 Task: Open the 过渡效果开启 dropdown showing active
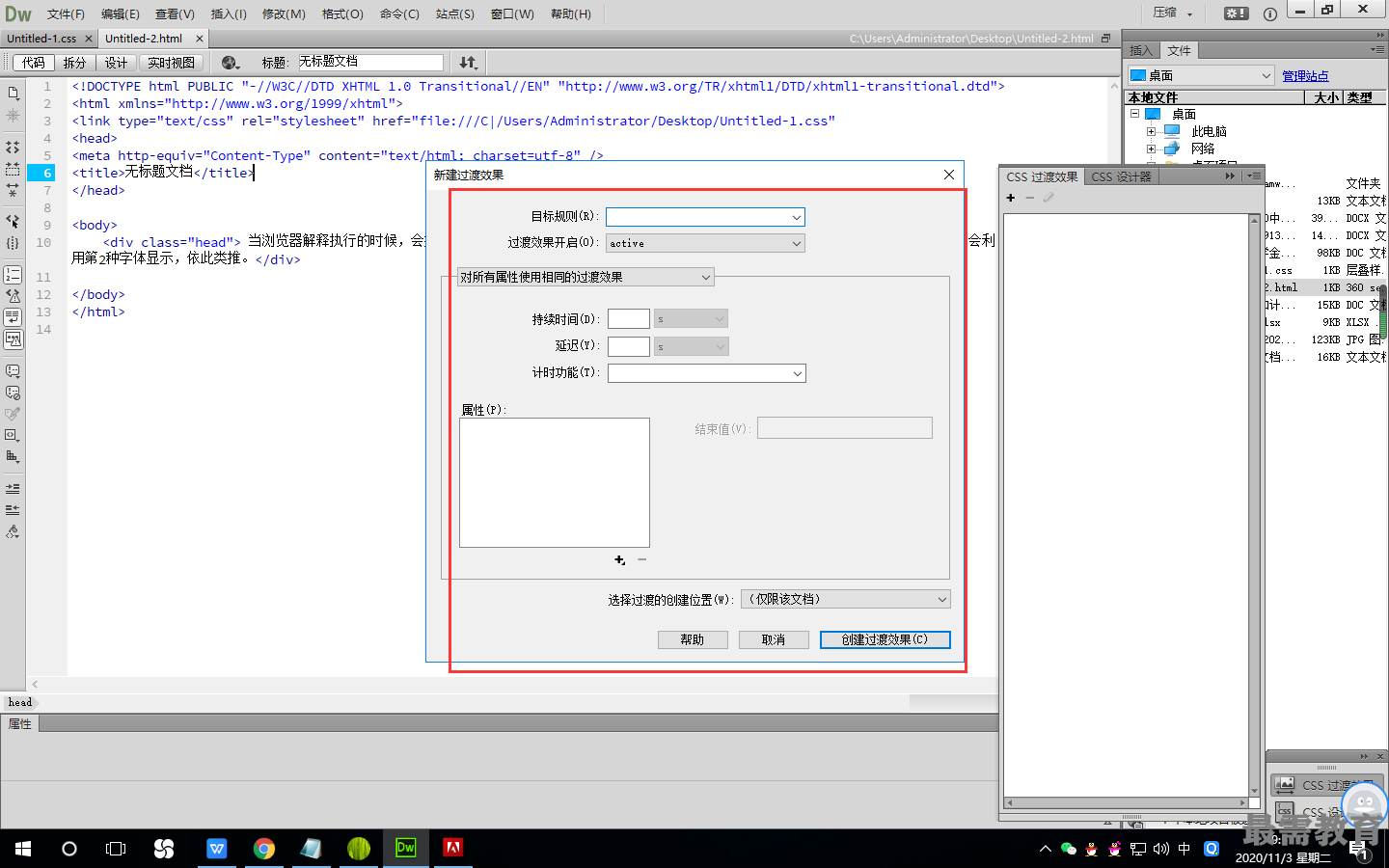click(x=705, y=243)
